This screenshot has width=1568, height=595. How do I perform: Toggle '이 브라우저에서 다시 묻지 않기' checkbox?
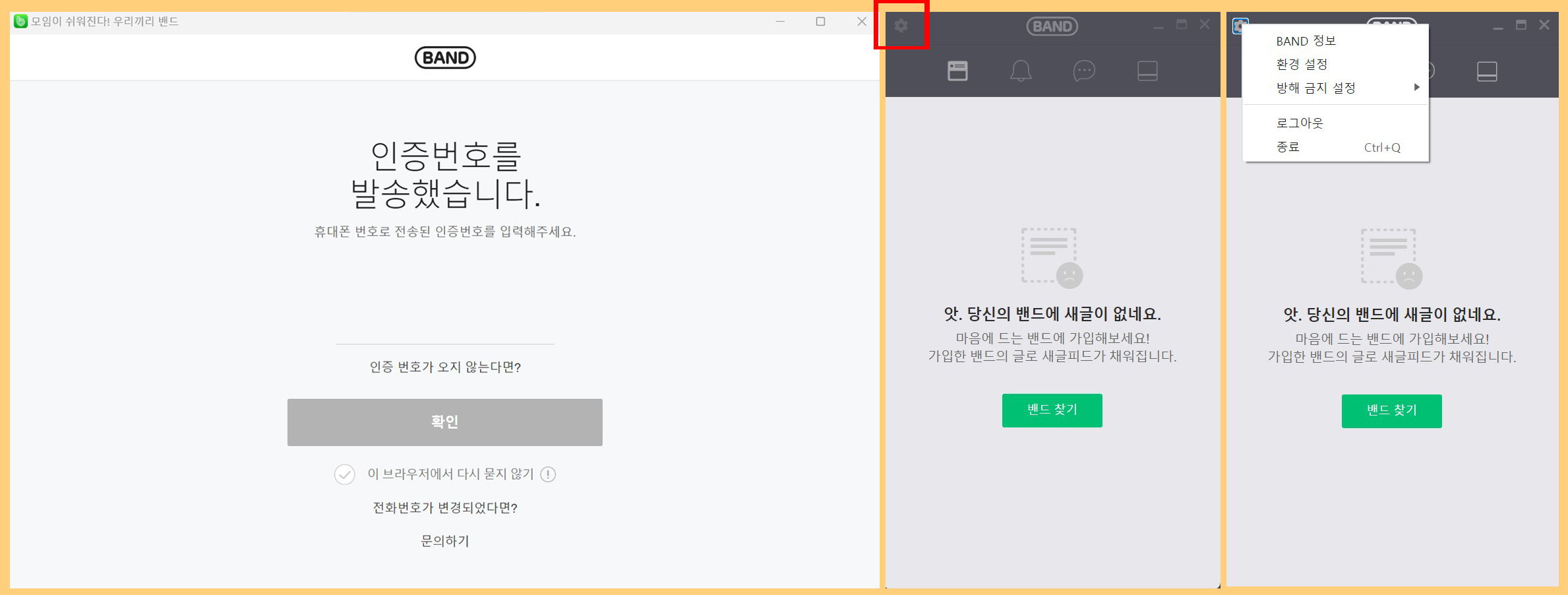[344, 474]
